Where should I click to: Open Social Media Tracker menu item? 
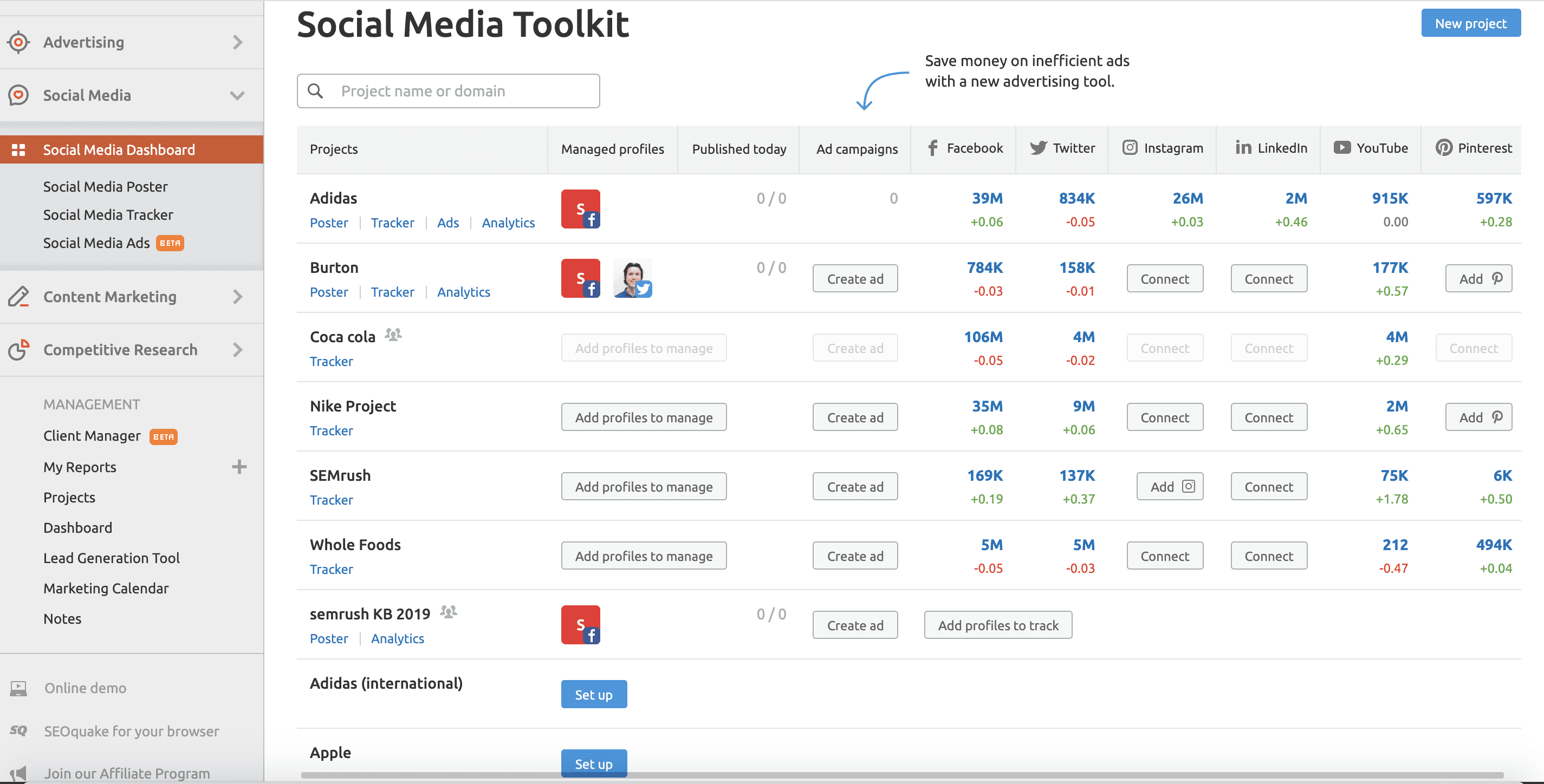pos(108,214)
